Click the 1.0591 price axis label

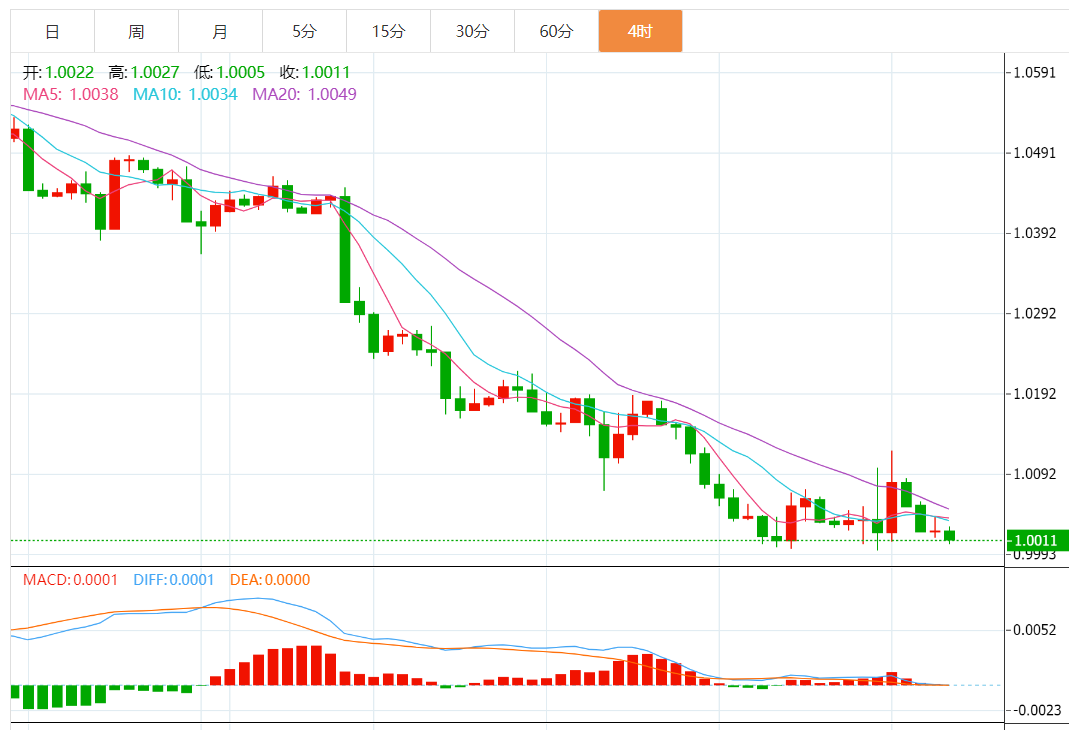coord(1035,73)
